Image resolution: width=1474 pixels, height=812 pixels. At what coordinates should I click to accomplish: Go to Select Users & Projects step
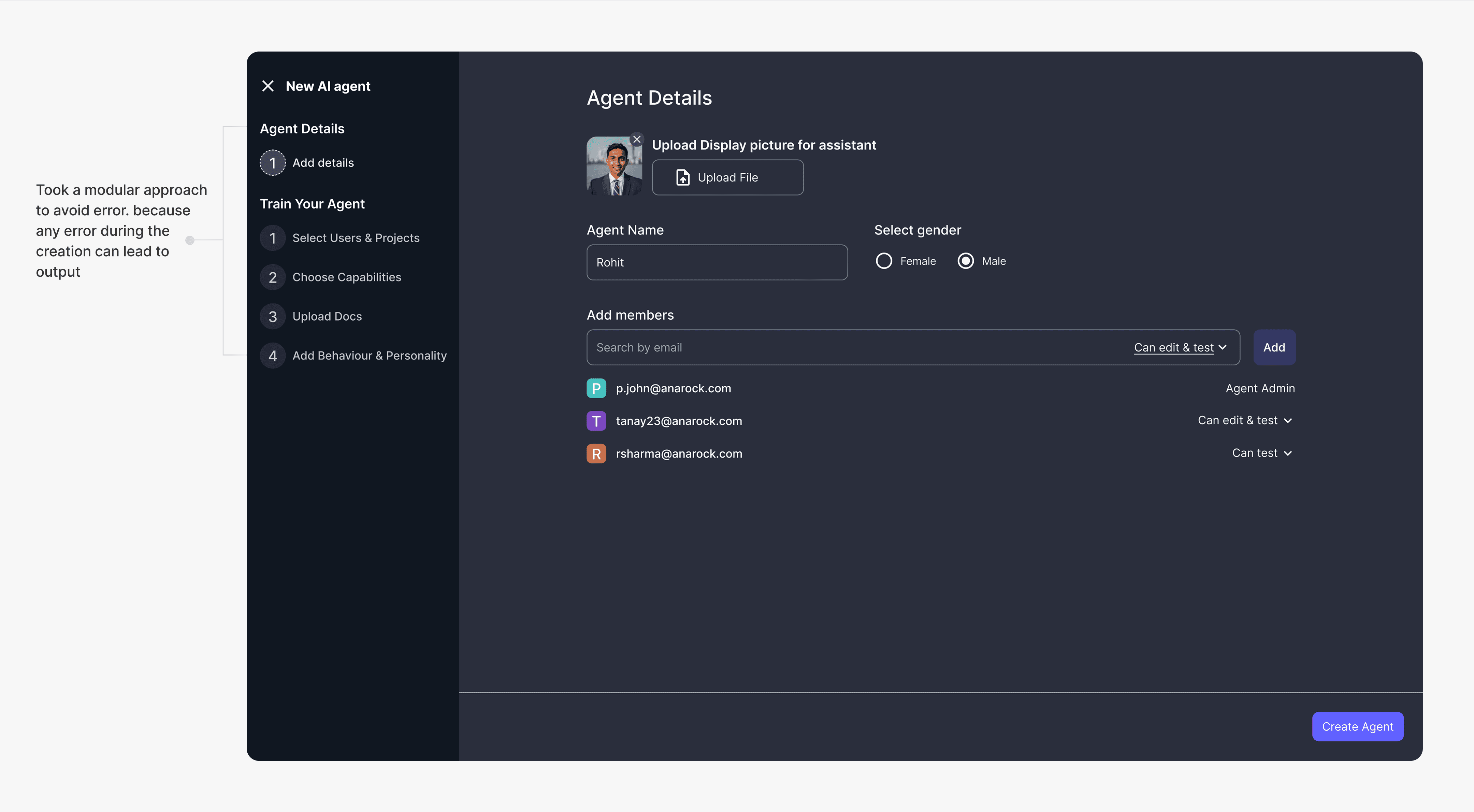(355, 238)
